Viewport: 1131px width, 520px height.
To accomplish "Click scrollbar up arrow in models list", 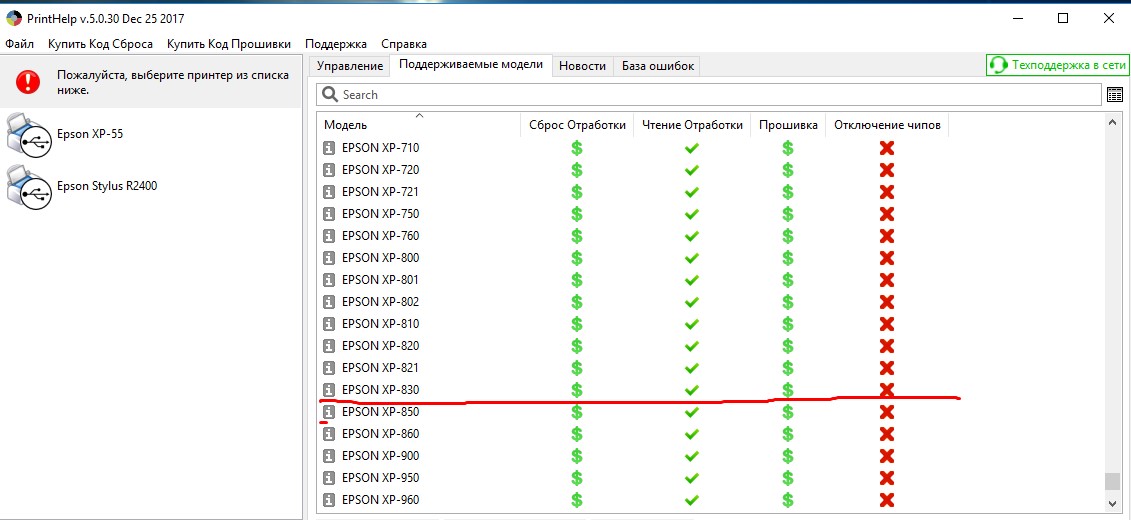I will pyautogui.click(x=1113, y=123).
